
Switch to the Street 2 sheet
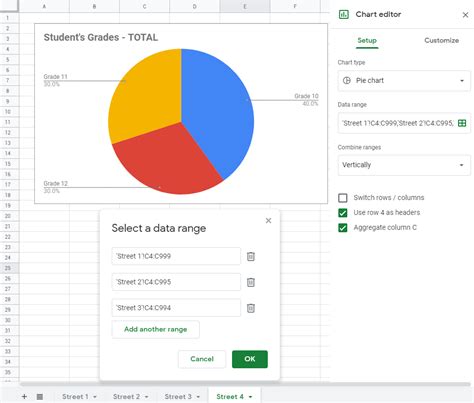126,397
